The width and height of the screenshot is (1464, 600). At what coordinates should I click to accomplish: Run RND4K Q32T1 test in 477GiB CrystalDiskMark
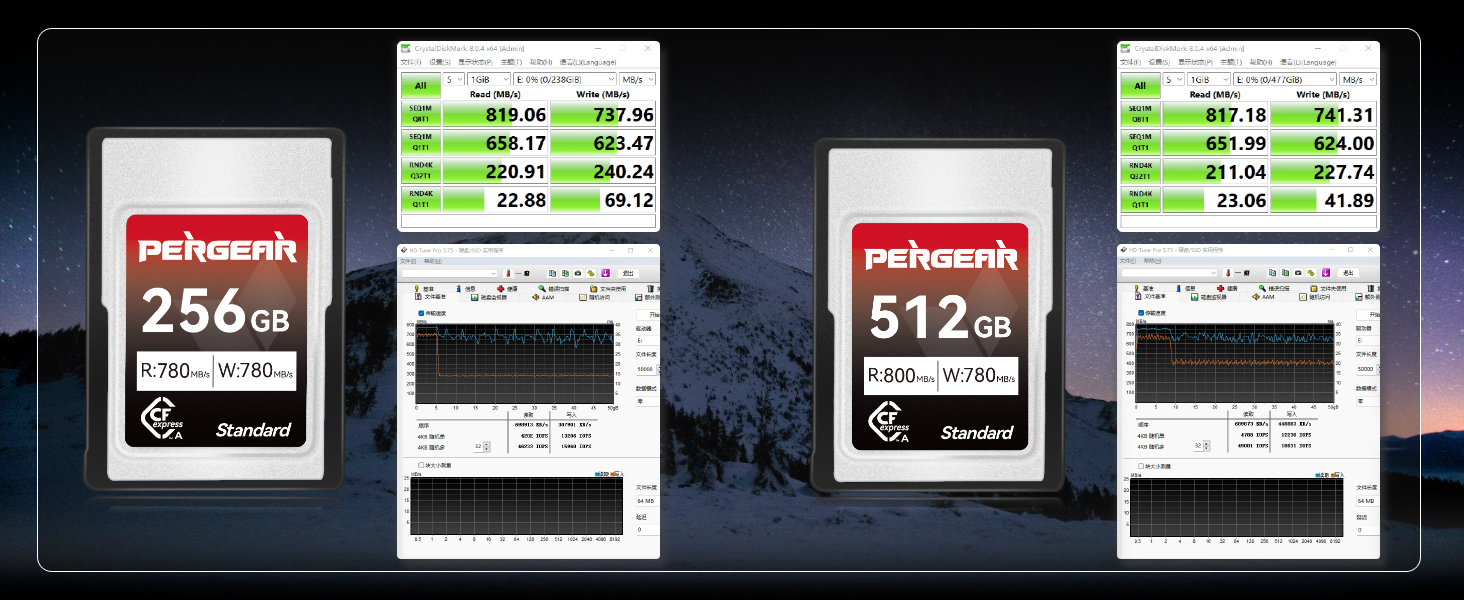(x=1140, y=170)
